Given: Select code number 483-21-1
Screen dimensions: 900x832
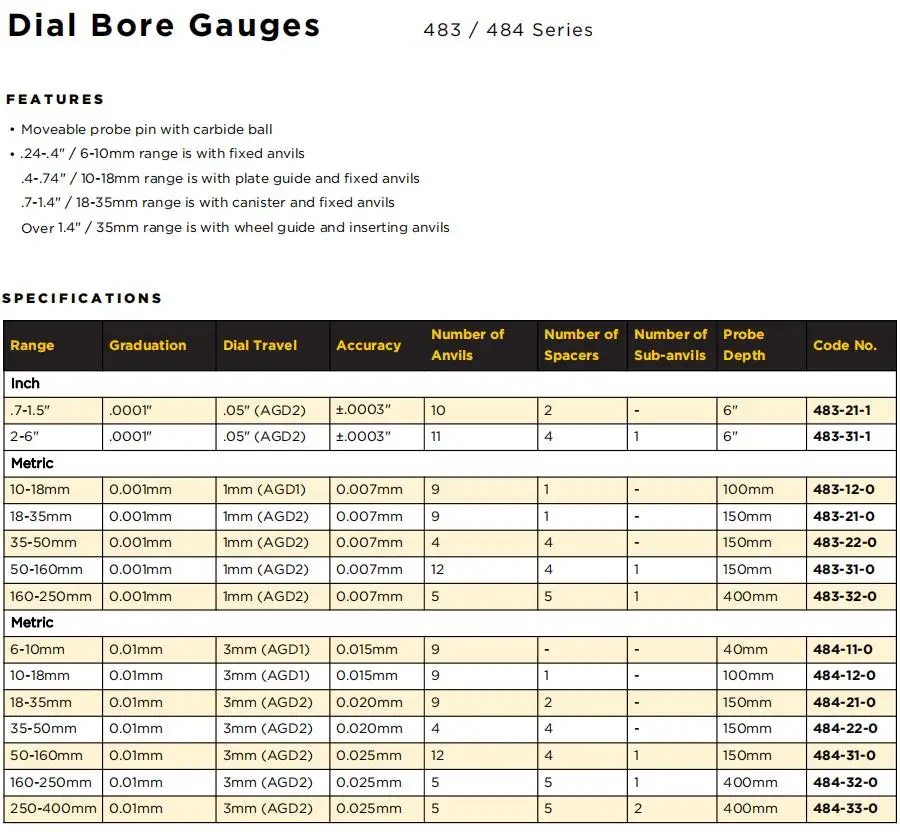Looking at the screenshot, I should click(841, 411).
